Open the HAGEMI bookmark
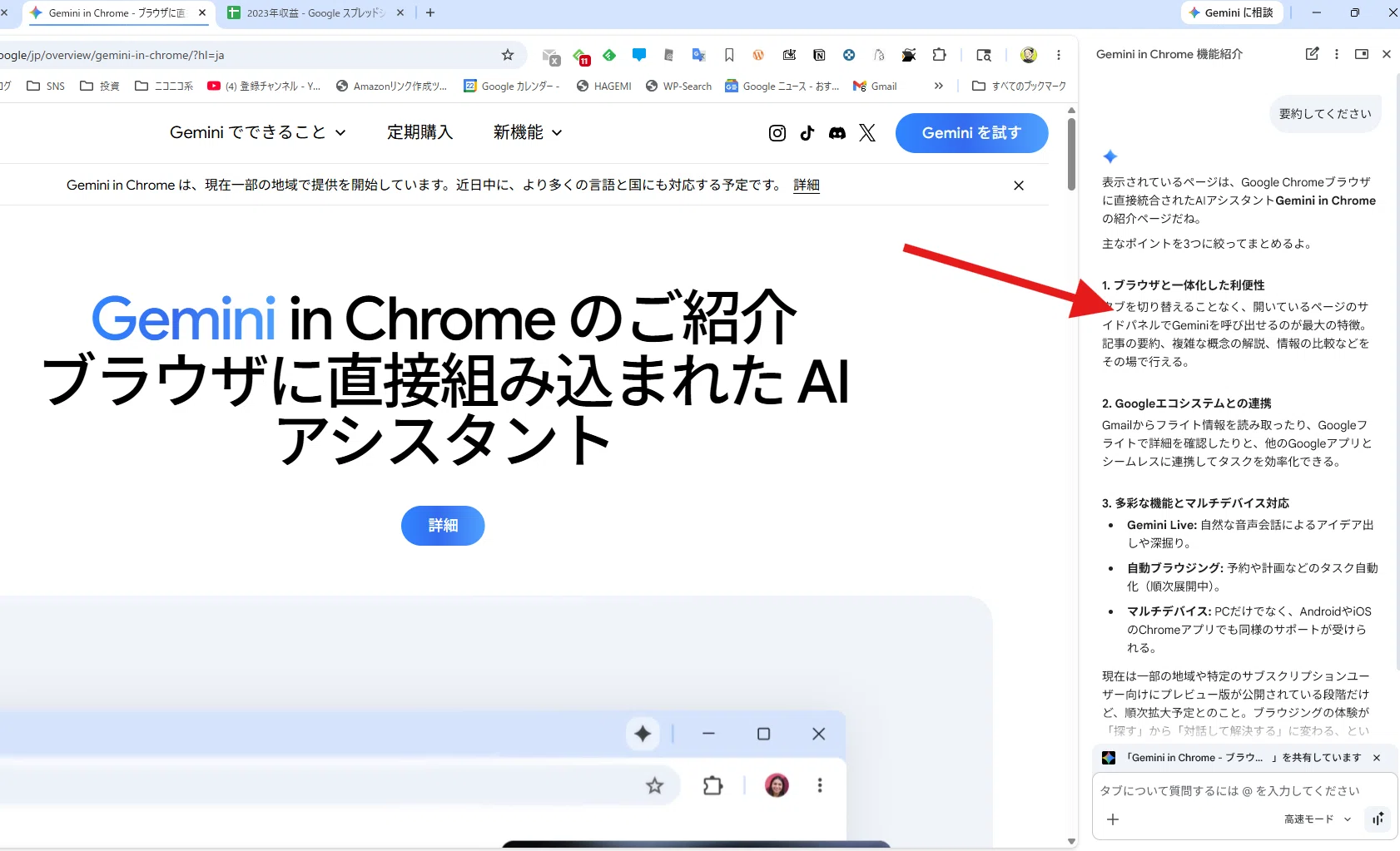 tap(604, 86)
